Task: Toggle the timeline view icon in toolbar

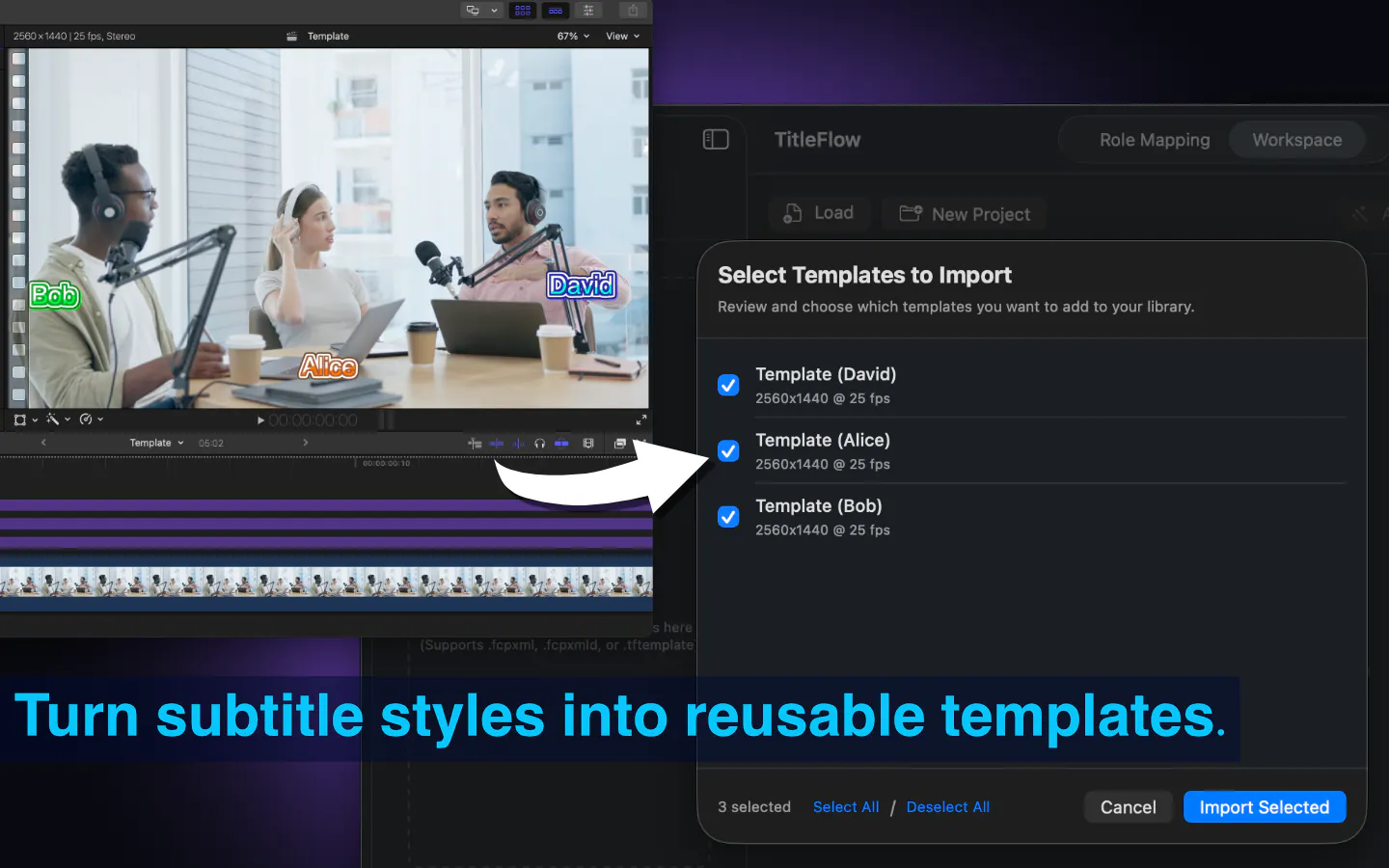Action: 556,11
